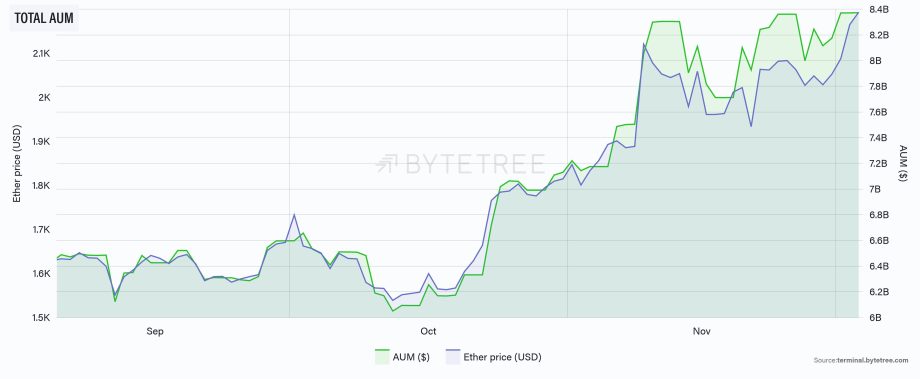
Task: Click the Ether price (USD) axis title
Action: coord(16,164)
